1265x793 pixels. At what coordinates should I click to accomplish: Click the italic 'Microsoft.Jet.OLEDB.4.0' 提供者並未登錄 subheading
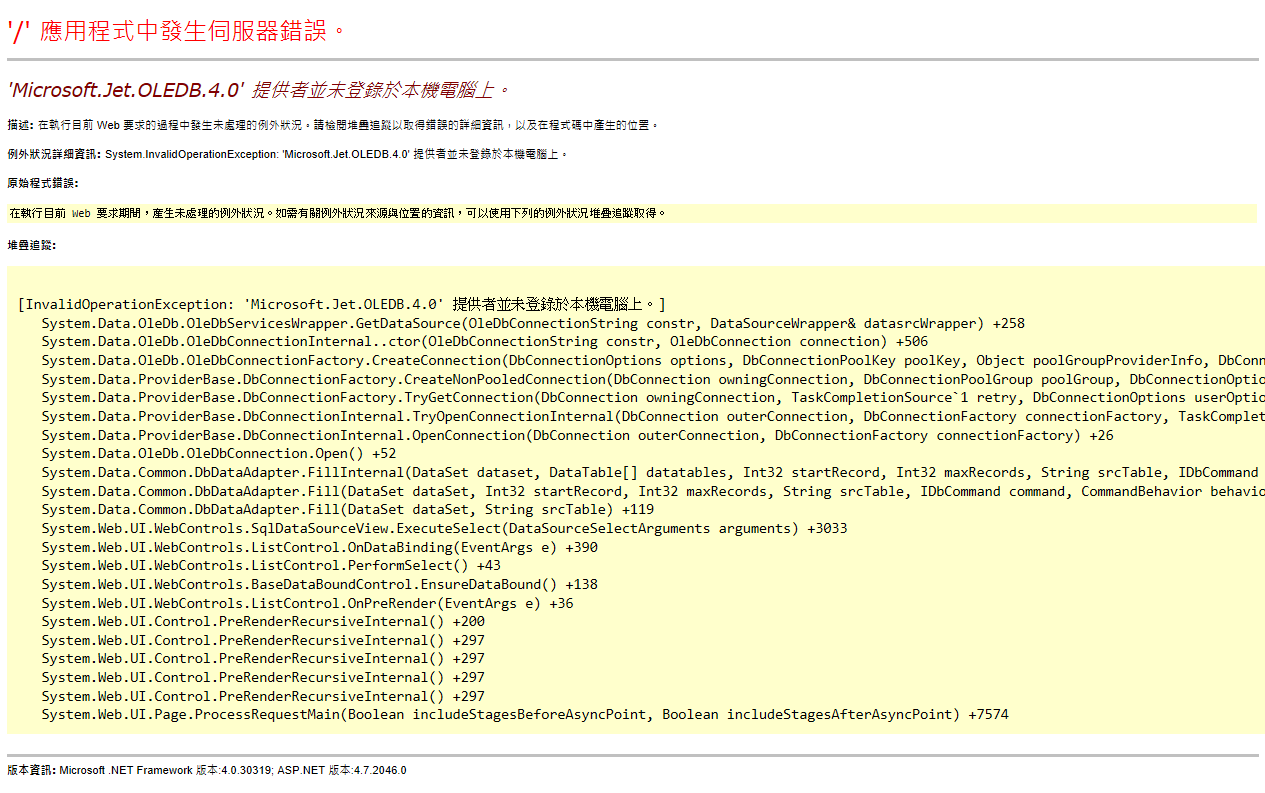pyautogui.click(x=259, y=90)
